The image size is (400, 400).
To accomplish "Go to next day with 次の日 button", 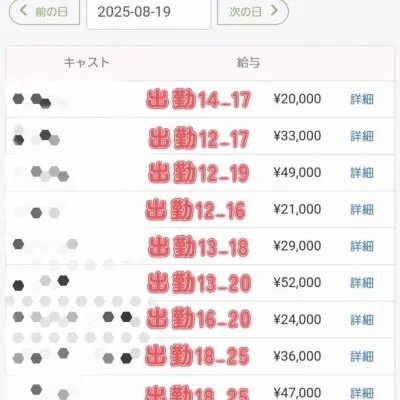I will pos(253,12).
